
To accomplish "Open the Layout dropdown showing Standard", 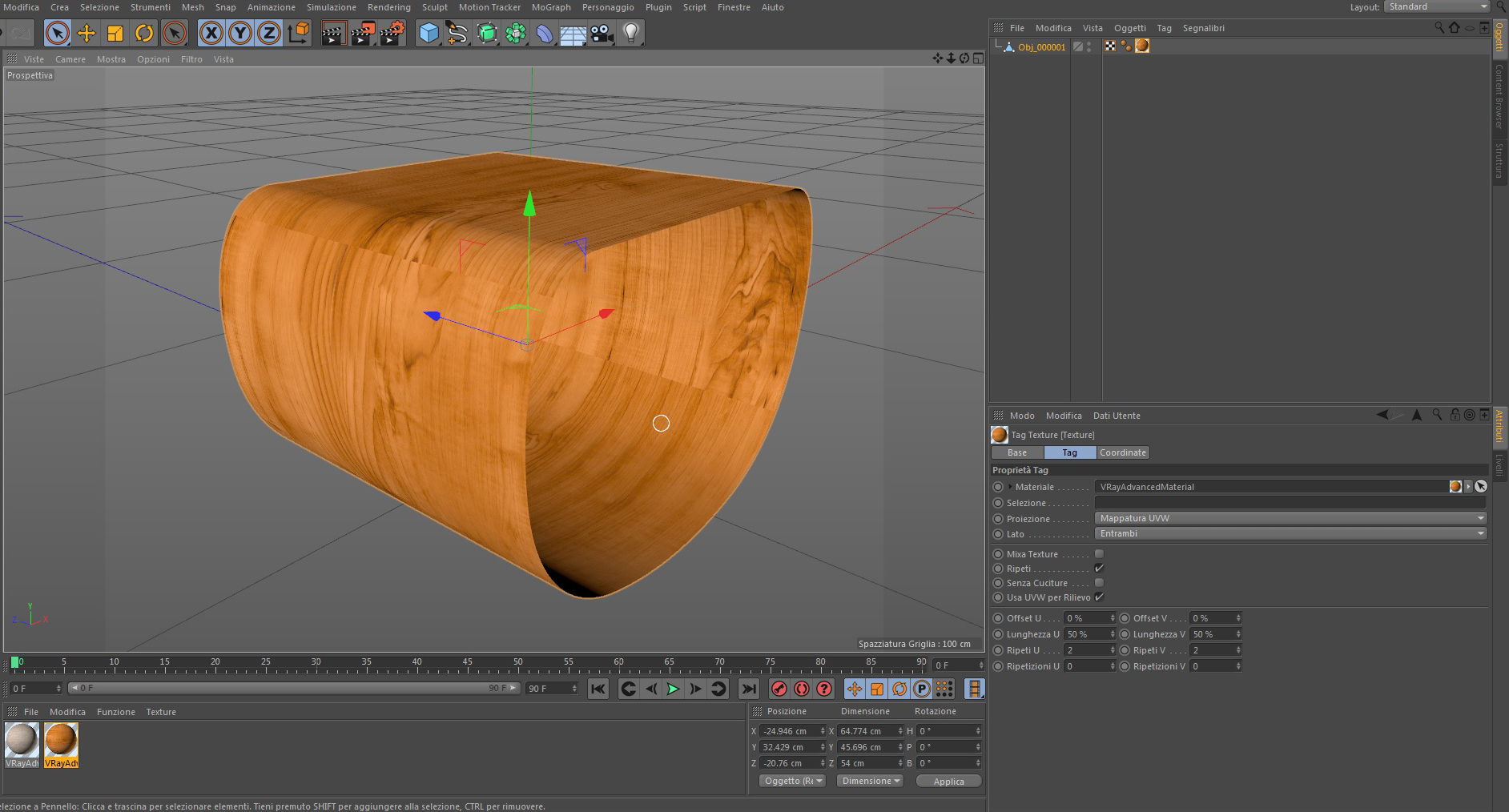I will click(1436, 6).
